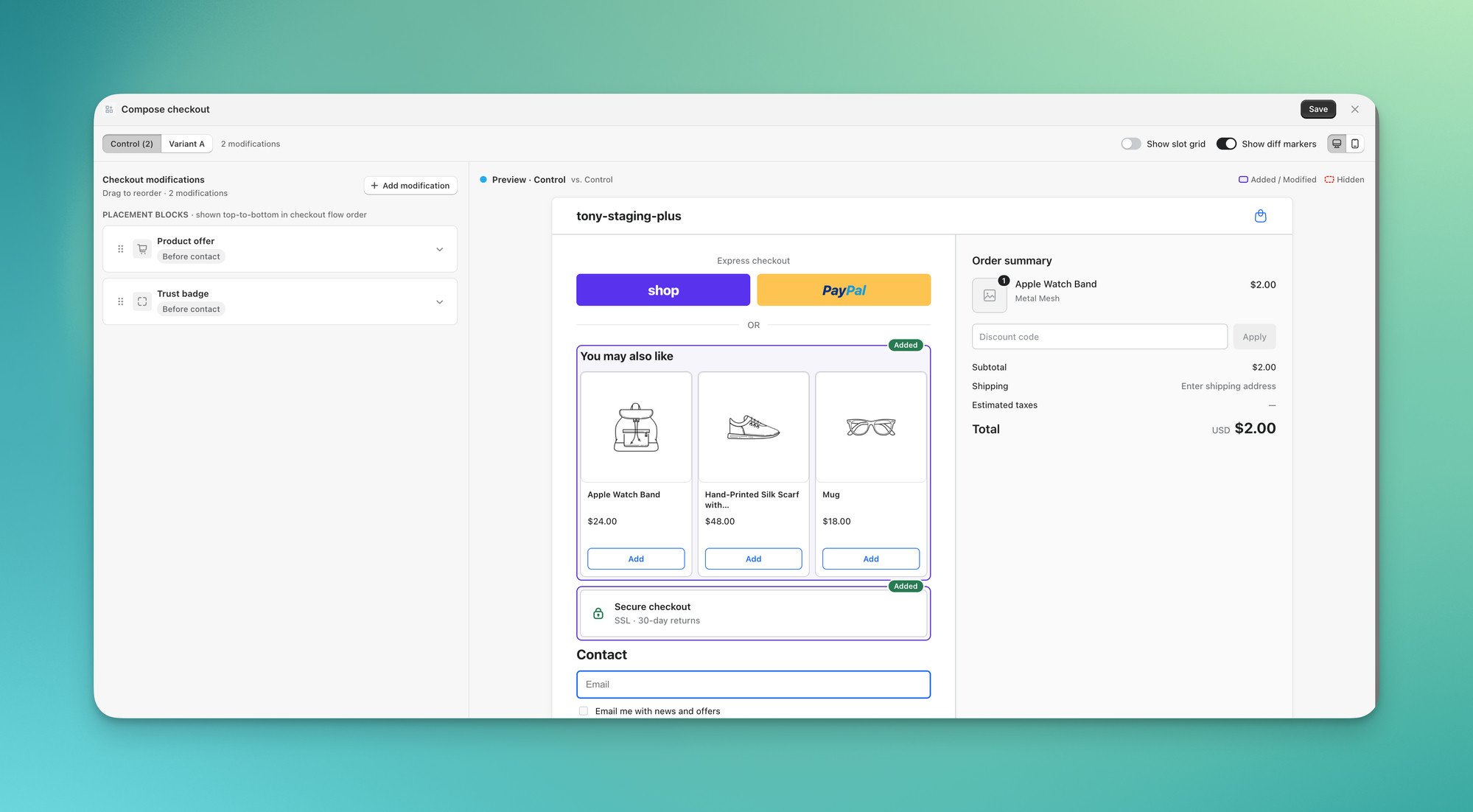Switch to the Control (2) tab
The height and width of the screenshot is (812, 1473).
point(132,144)
